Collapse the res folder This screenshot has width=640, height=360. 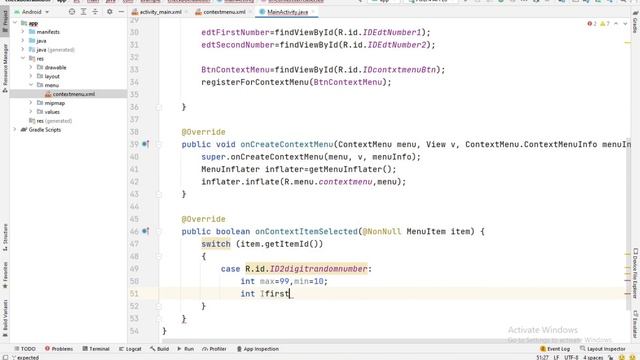pyautogui.click(x=23, y=59)
